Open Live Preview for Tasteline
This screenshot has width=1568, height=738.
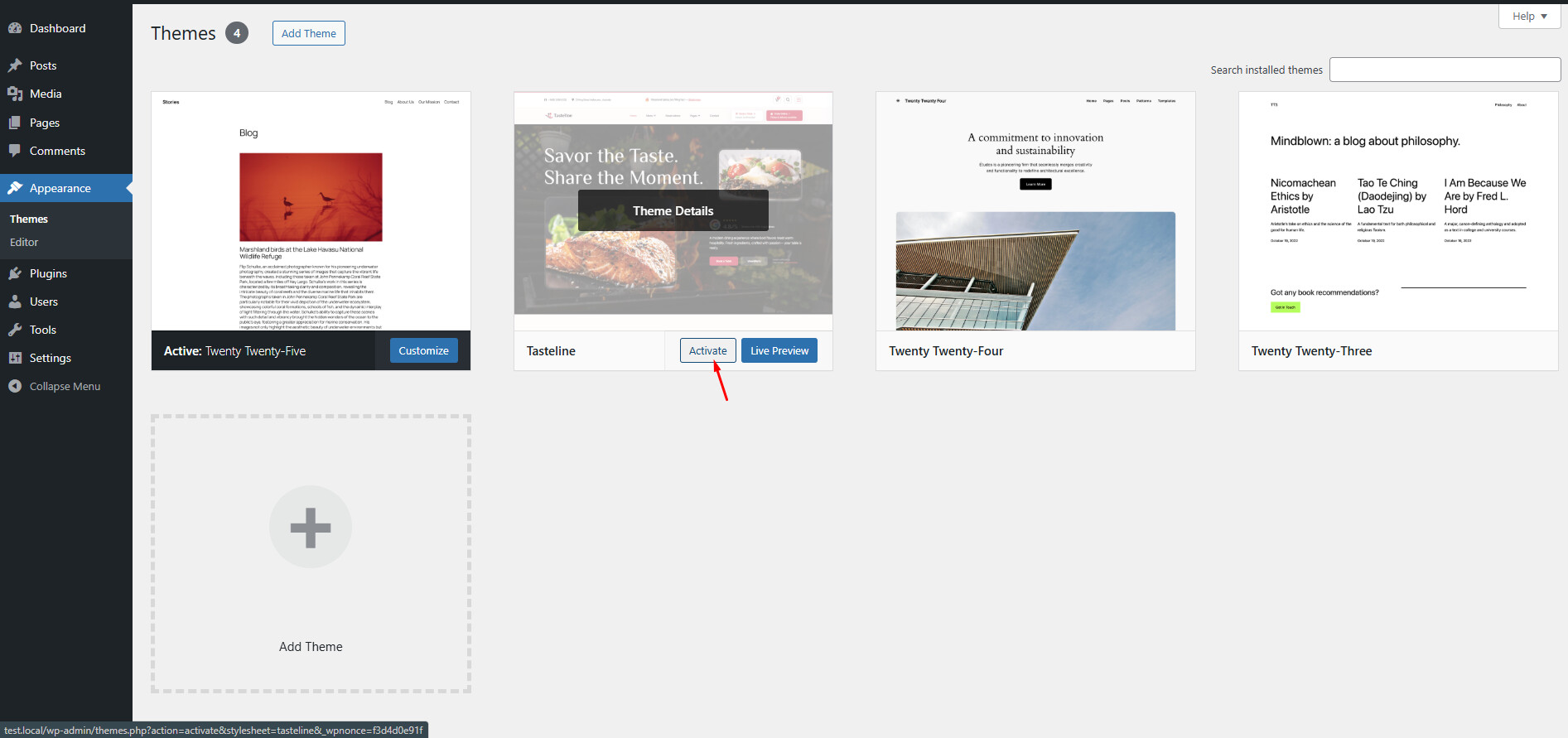pos(779,350)
